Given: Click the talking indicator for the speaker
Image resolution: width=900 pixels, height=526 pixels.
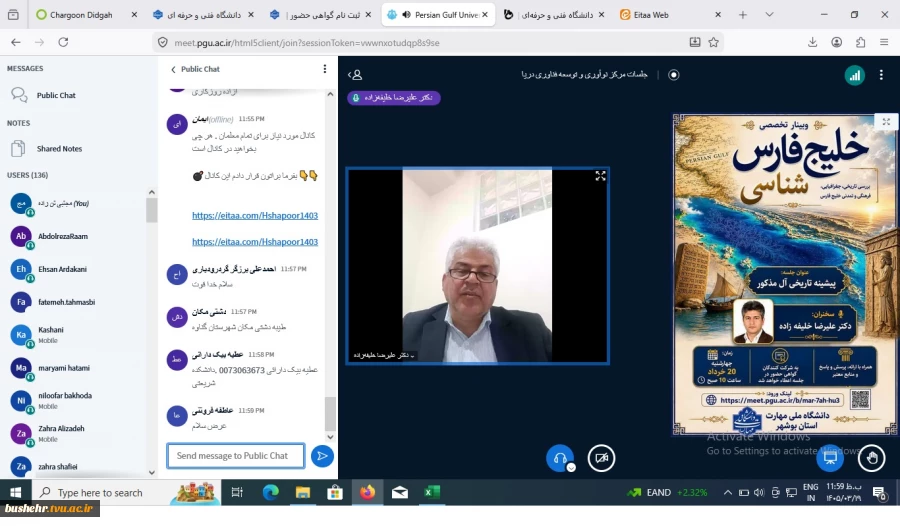Looking at the screenshot, I should click(x=394, y=98).
